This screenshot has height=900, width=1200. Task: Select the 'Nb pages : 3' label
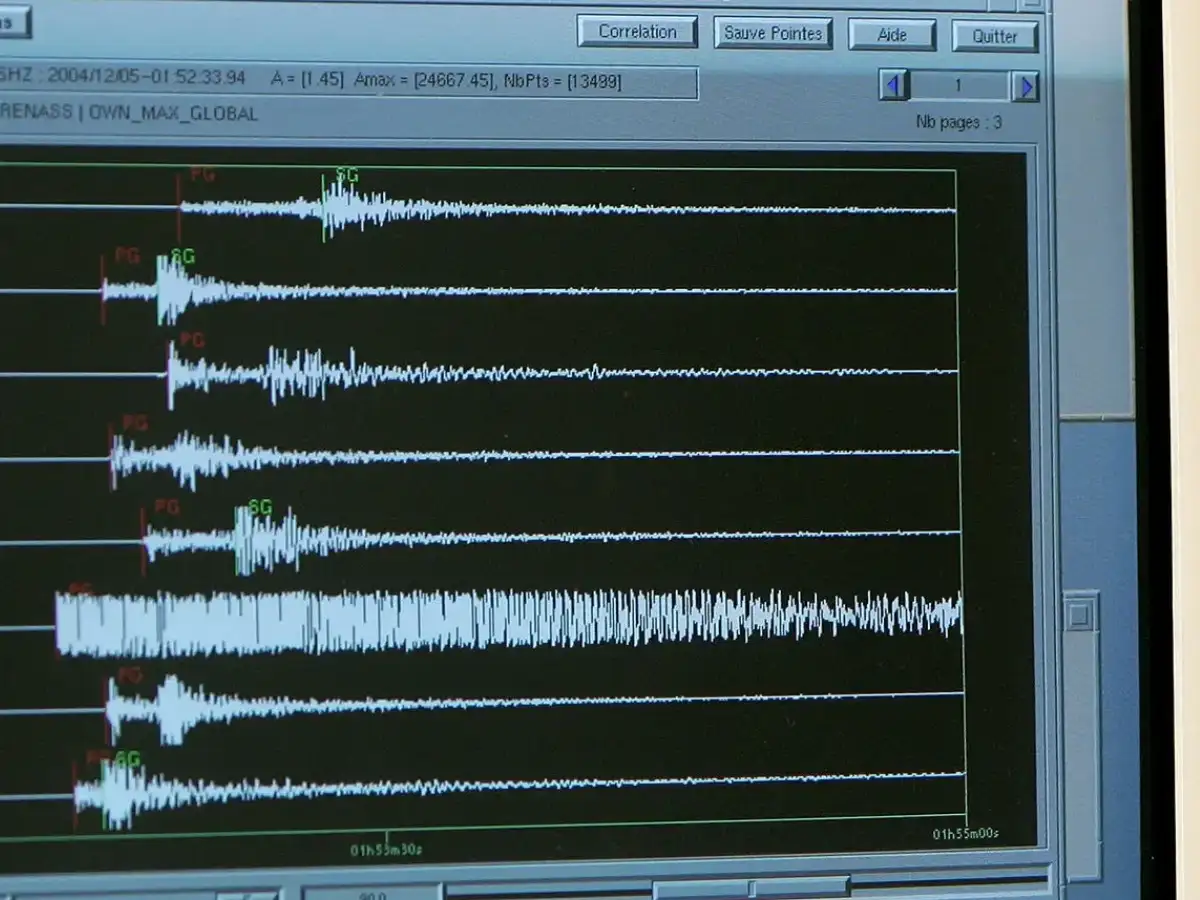coord(958,123)
